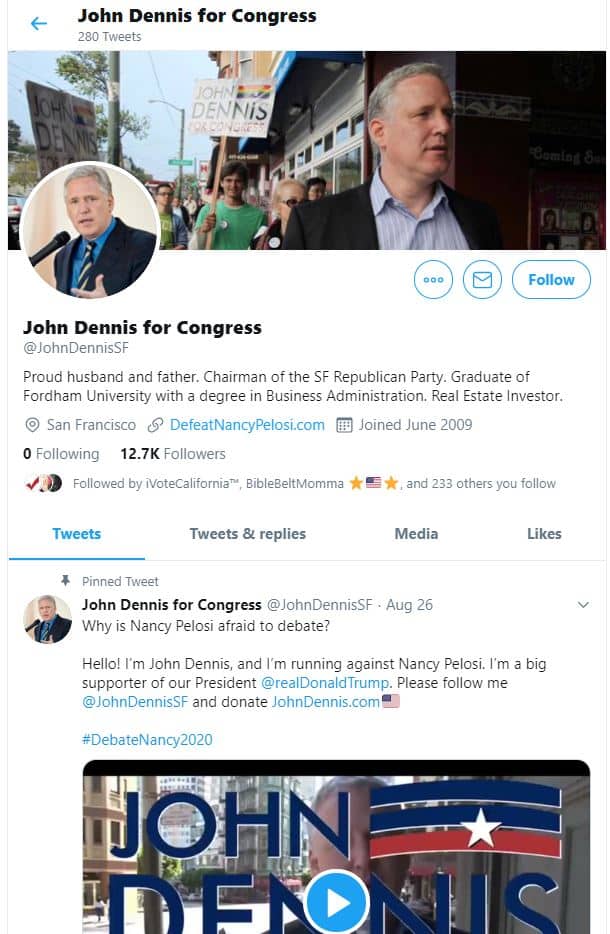Screen dimensions: 610x934
Task: Play the pinned tweet video
Action: (336, 903)
